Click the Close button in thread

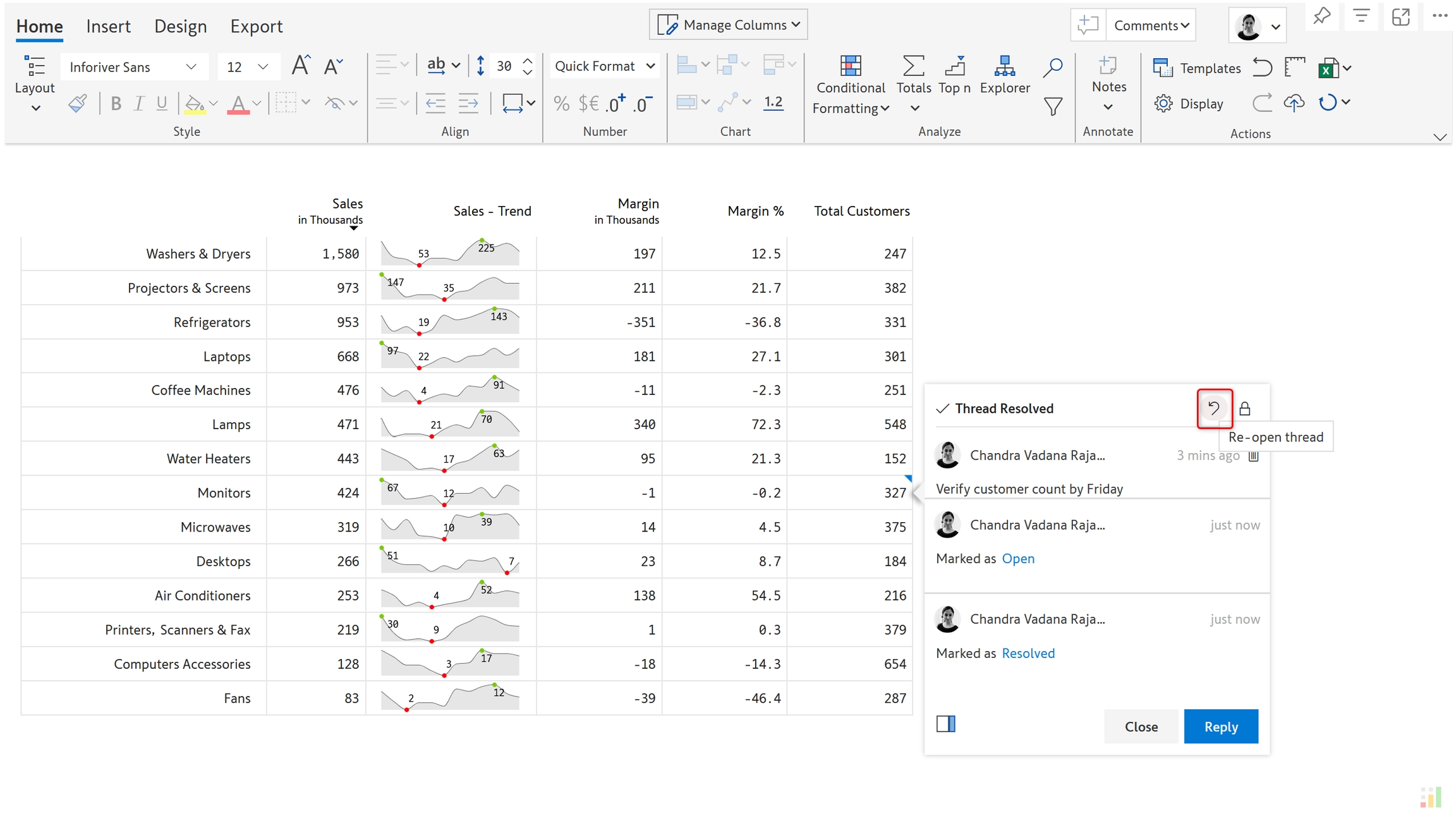pos(1141,726)
